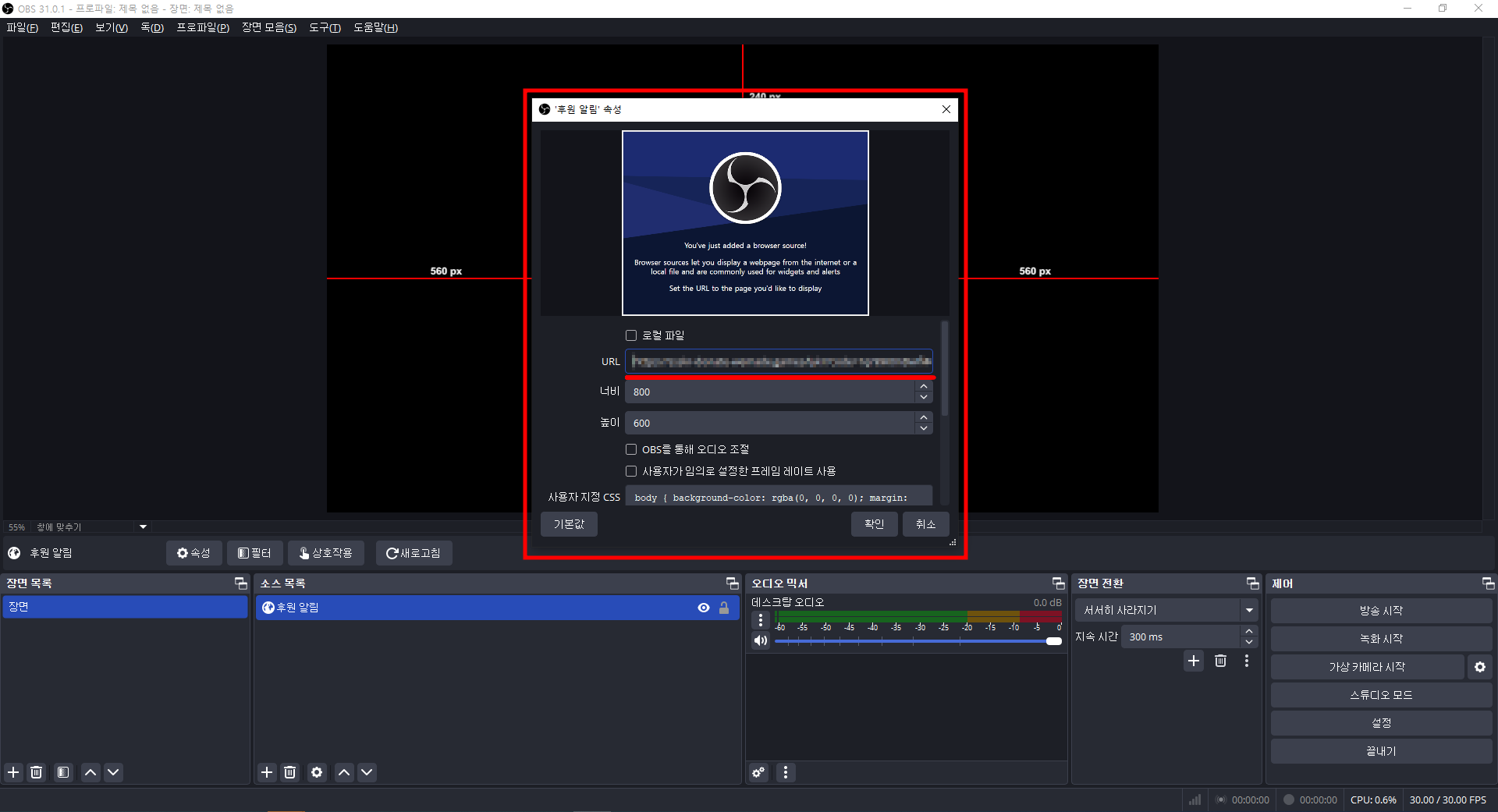1498x812 pixels.
Task: Open the 독 menu
Action: pyautogui.click(x=152, y=27)
